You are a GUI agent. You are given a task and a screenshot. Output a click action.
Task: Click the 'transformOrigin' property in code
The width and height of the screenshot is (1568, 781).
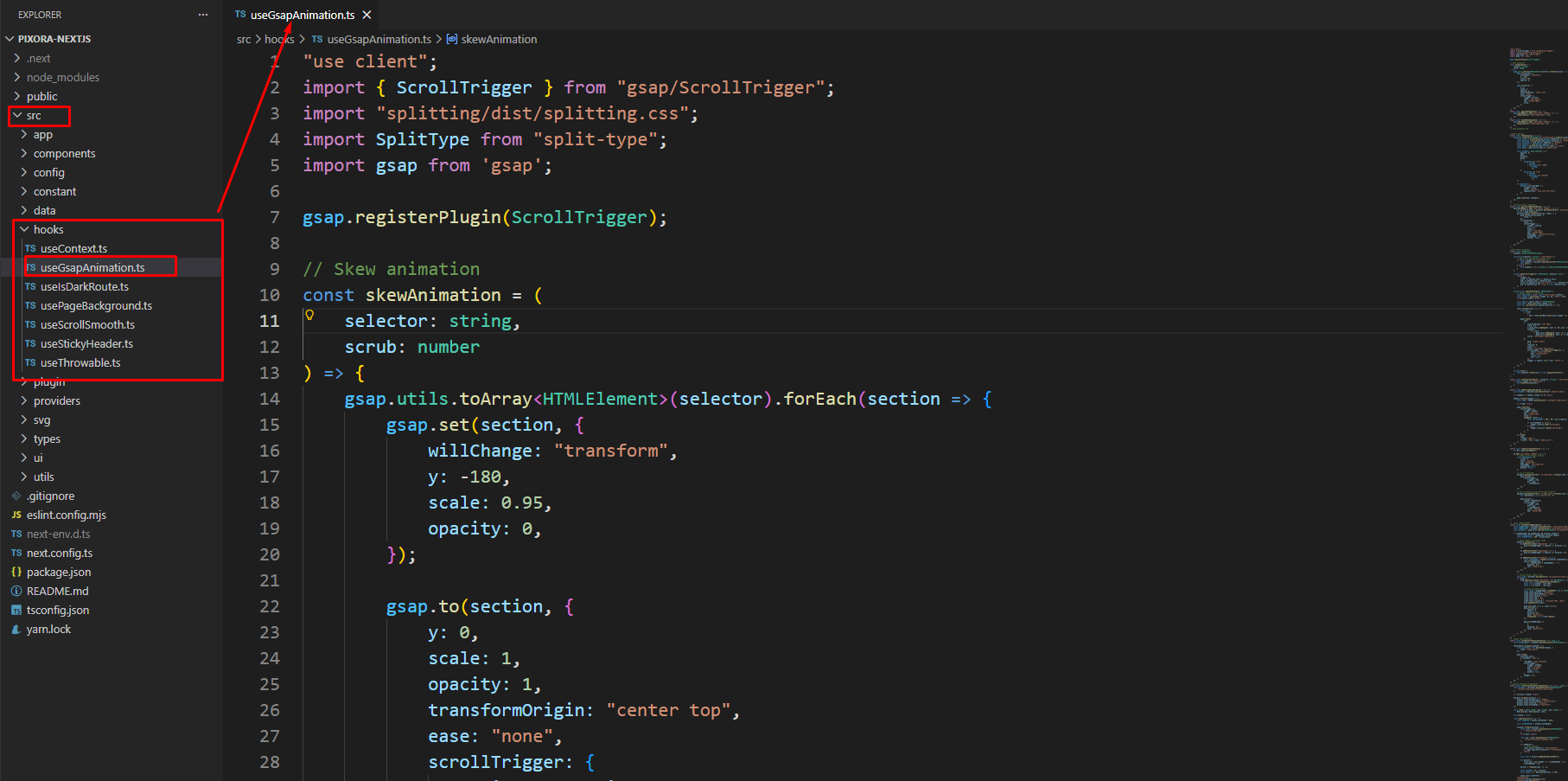506,710
